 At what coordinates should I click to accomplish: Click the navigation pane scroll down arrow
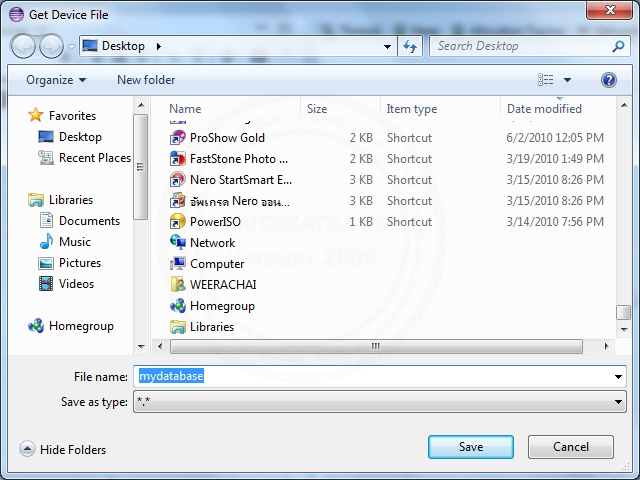pos(141,347)
